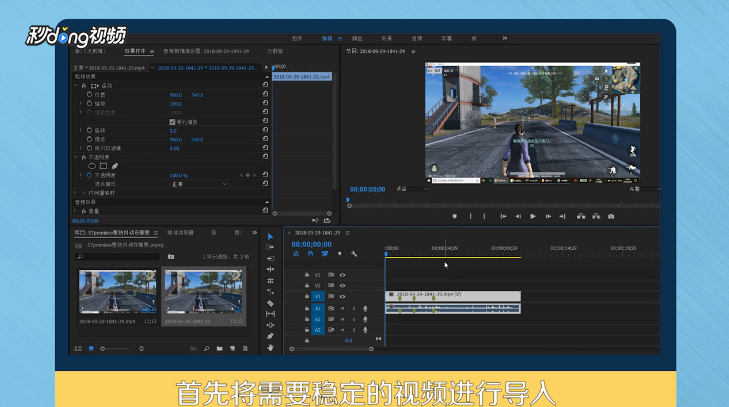Click New Bin folder icon in Project panel
This screenshot has height=407, width=729.
[x=219, y=348]
